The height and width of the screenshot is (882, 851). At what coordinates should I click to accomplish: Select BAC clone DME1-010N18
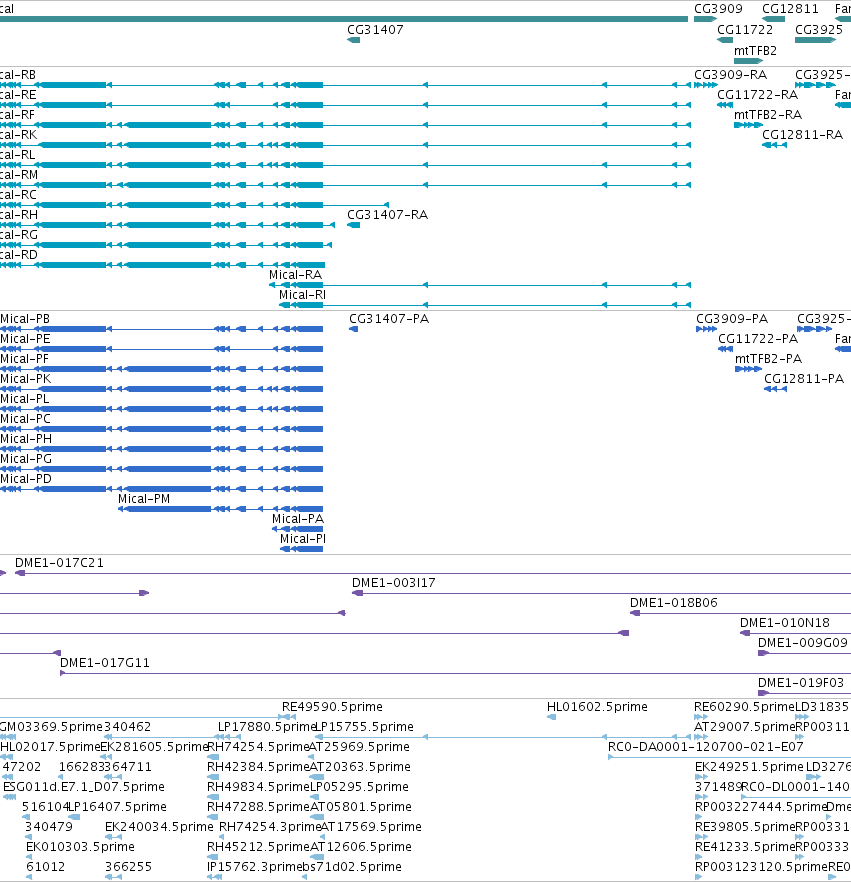click(x=785, y=623)
